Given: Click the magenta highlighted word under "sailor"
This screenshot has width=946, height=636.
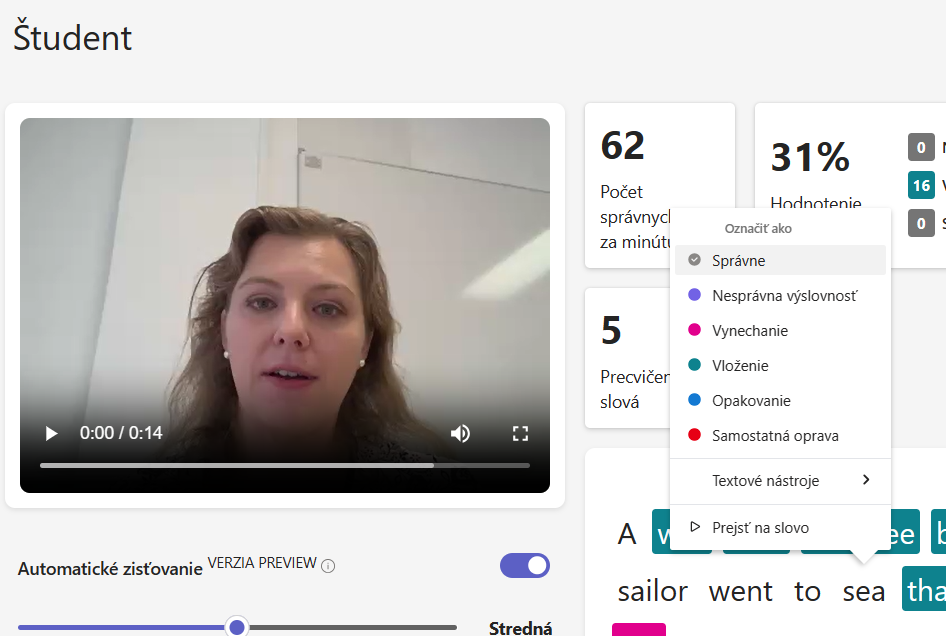Looking at the screenshot, I should (639, 629).
